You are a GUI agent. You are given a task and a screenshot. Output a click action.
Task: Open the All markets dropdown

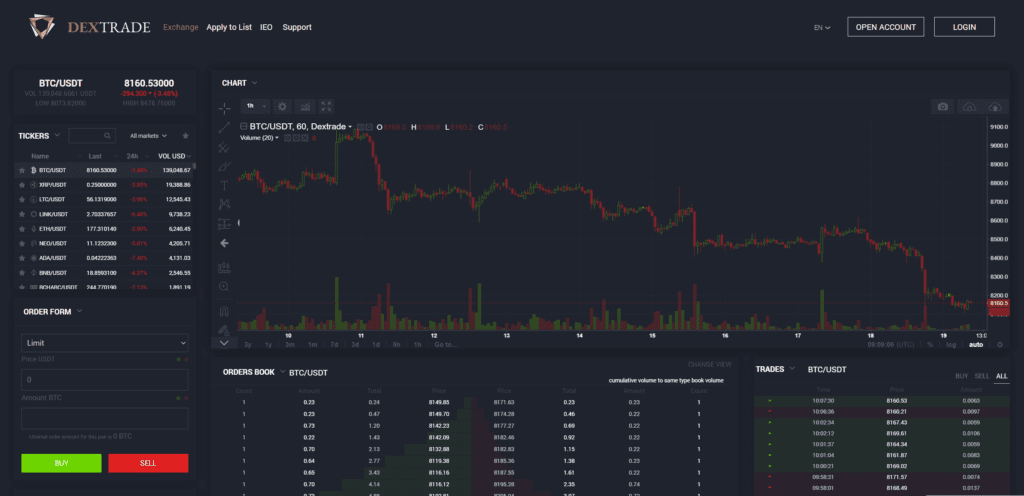click(x=148, y=136)
